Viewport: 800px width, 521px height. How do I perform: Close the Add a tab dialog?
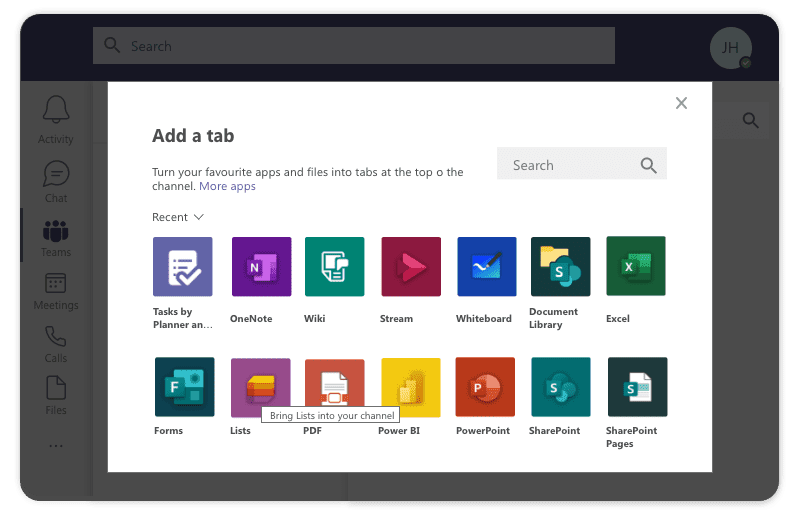coord(681,103)
